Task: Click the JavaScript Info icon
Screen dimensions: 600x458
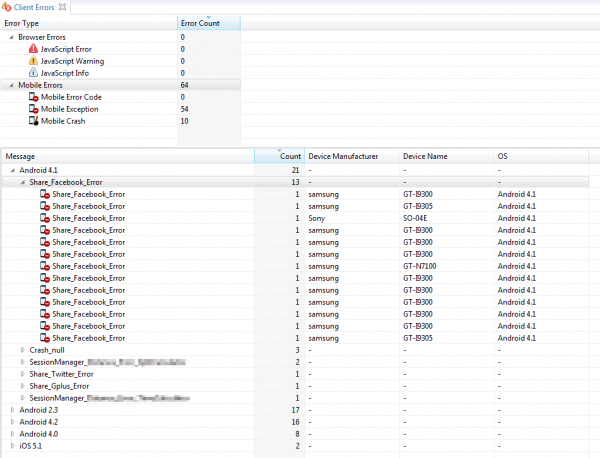Action: (x=33, y=72)
